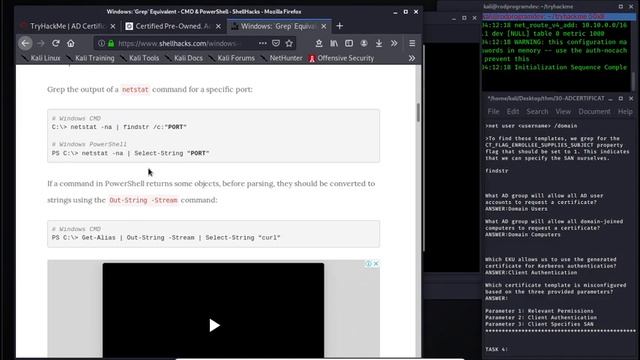The image size is (640, 360).
Task: Expand more toolbar tools chevron
Action: coord(394,43)
